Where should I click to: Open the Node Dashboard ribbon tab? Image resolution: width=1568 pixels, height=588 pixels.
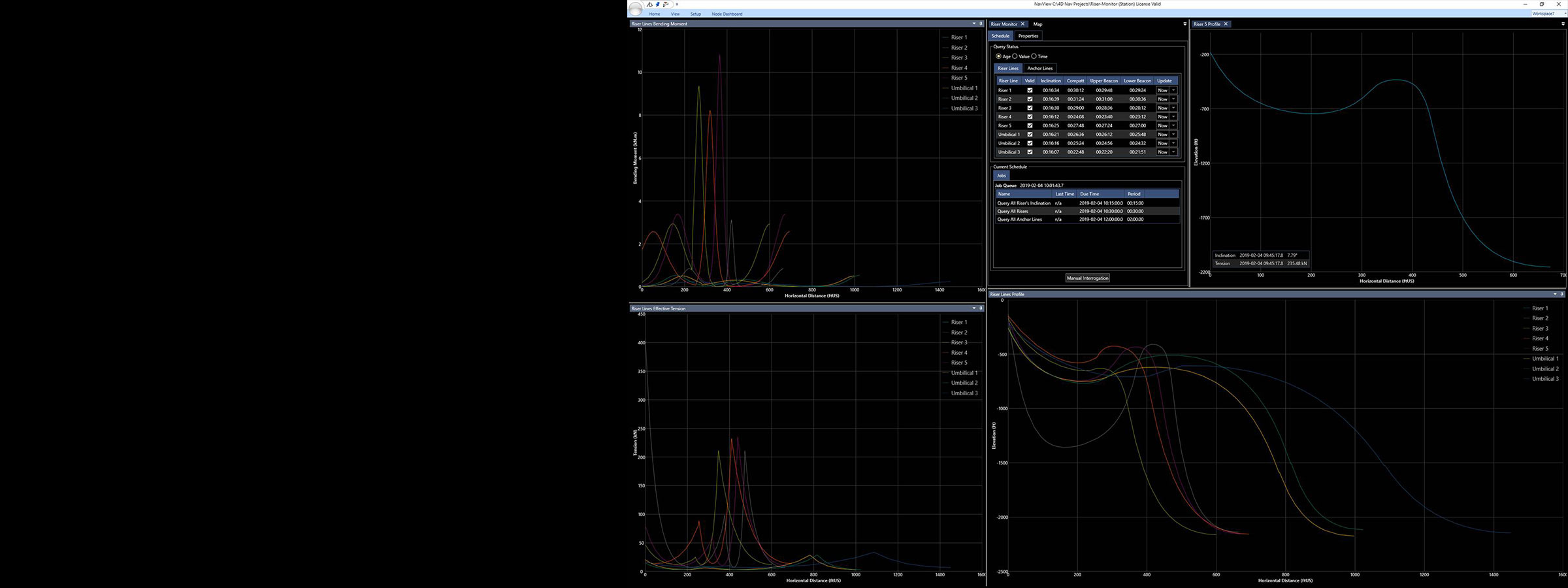pos(727,14)
